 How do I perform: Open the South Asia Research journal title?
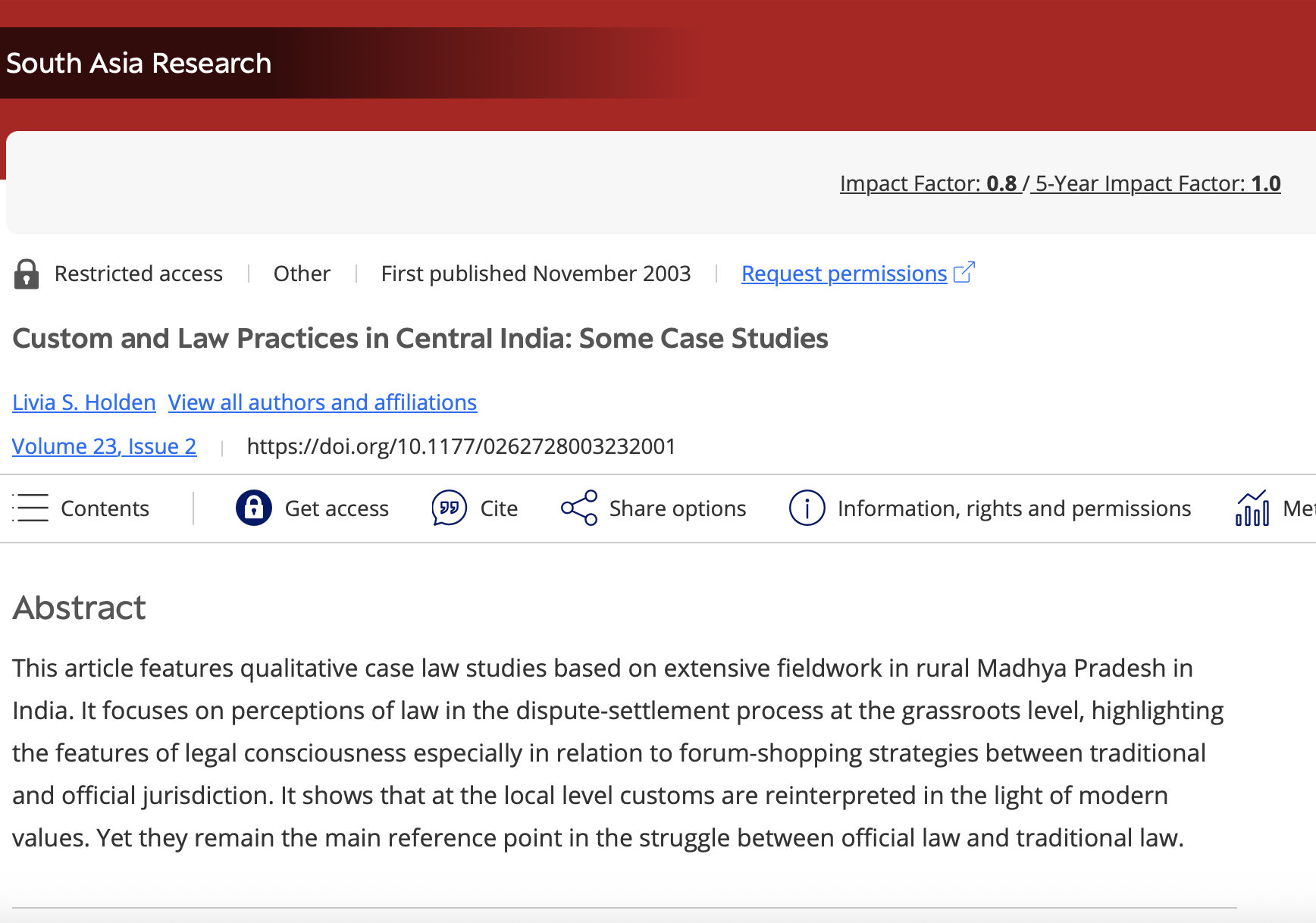tap(139, 63)
